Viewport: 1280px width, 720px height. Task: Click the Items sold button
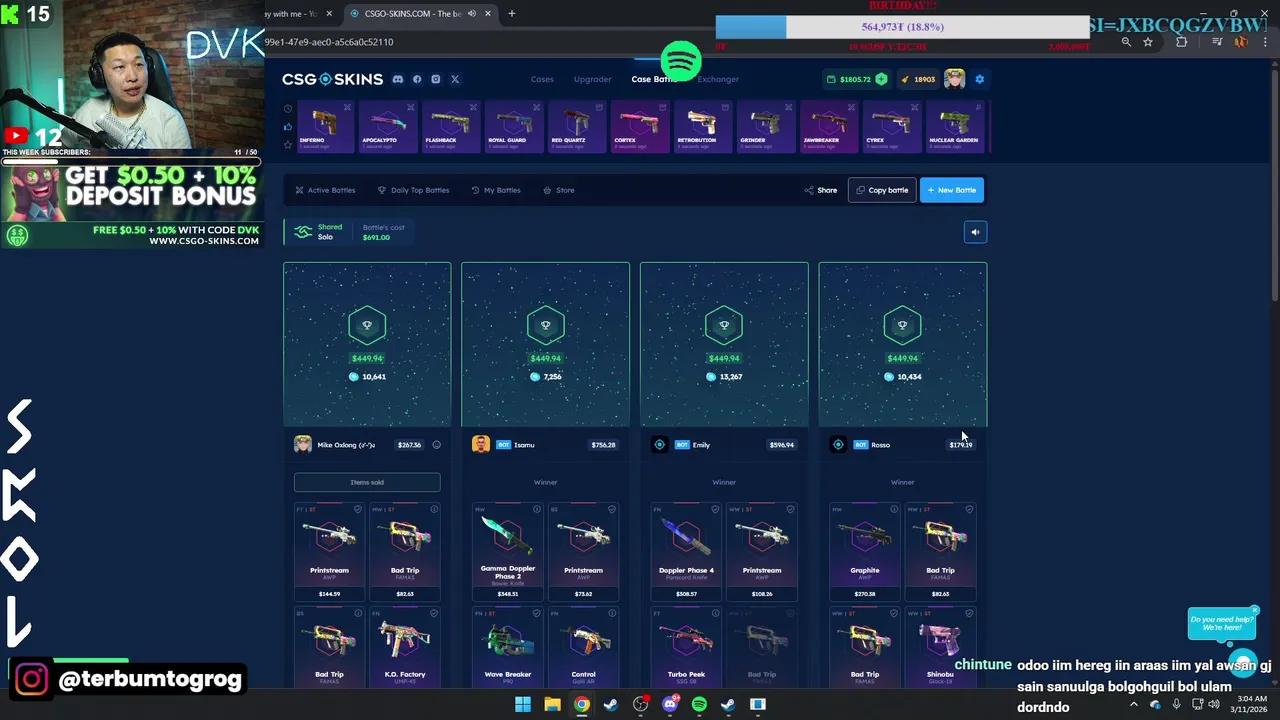[367, 482]
